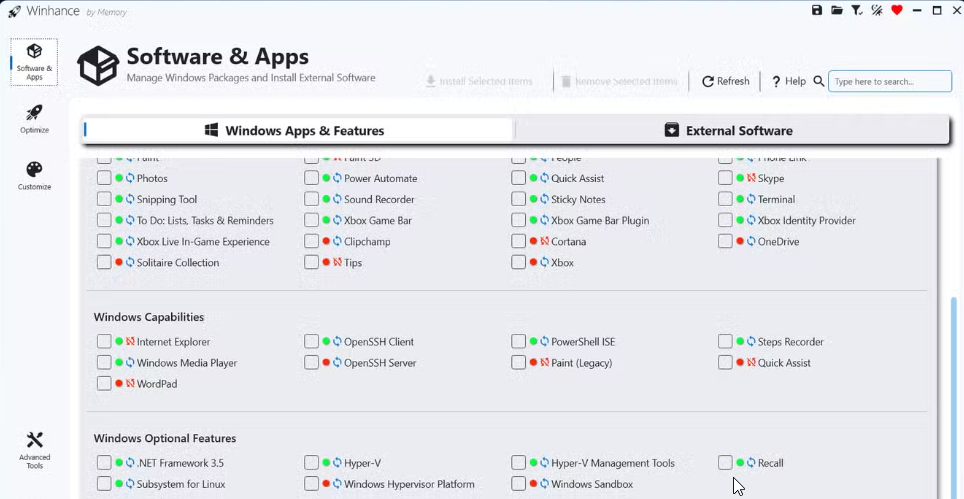Check the Snipping Tool checkbox
This screenshot has height=499, width=964.
coord(104,199)
